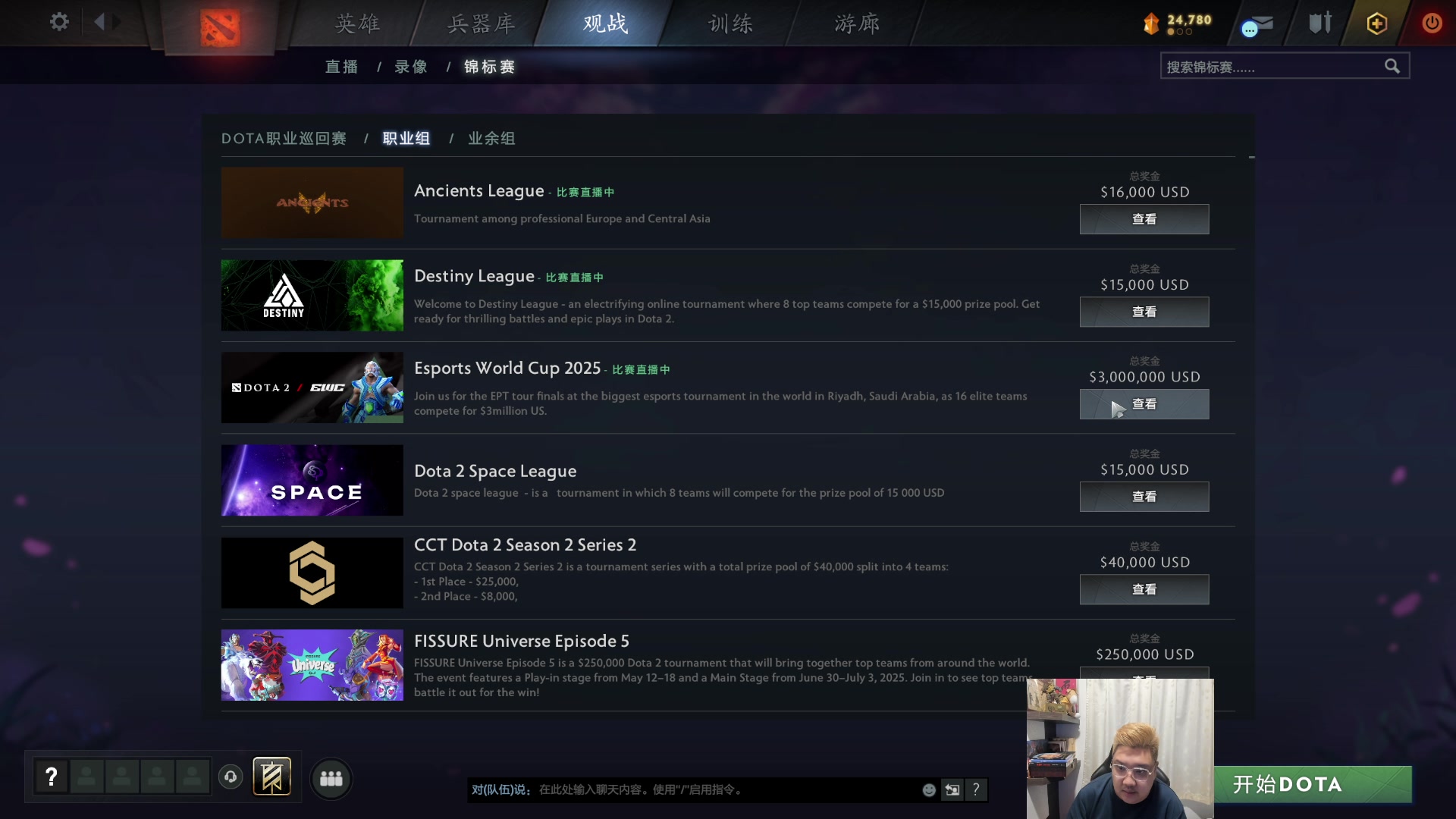This screenshot has height=819, width=1456.
Task: Open the Esports World Cup banner thumbnail
Action: 312,388
